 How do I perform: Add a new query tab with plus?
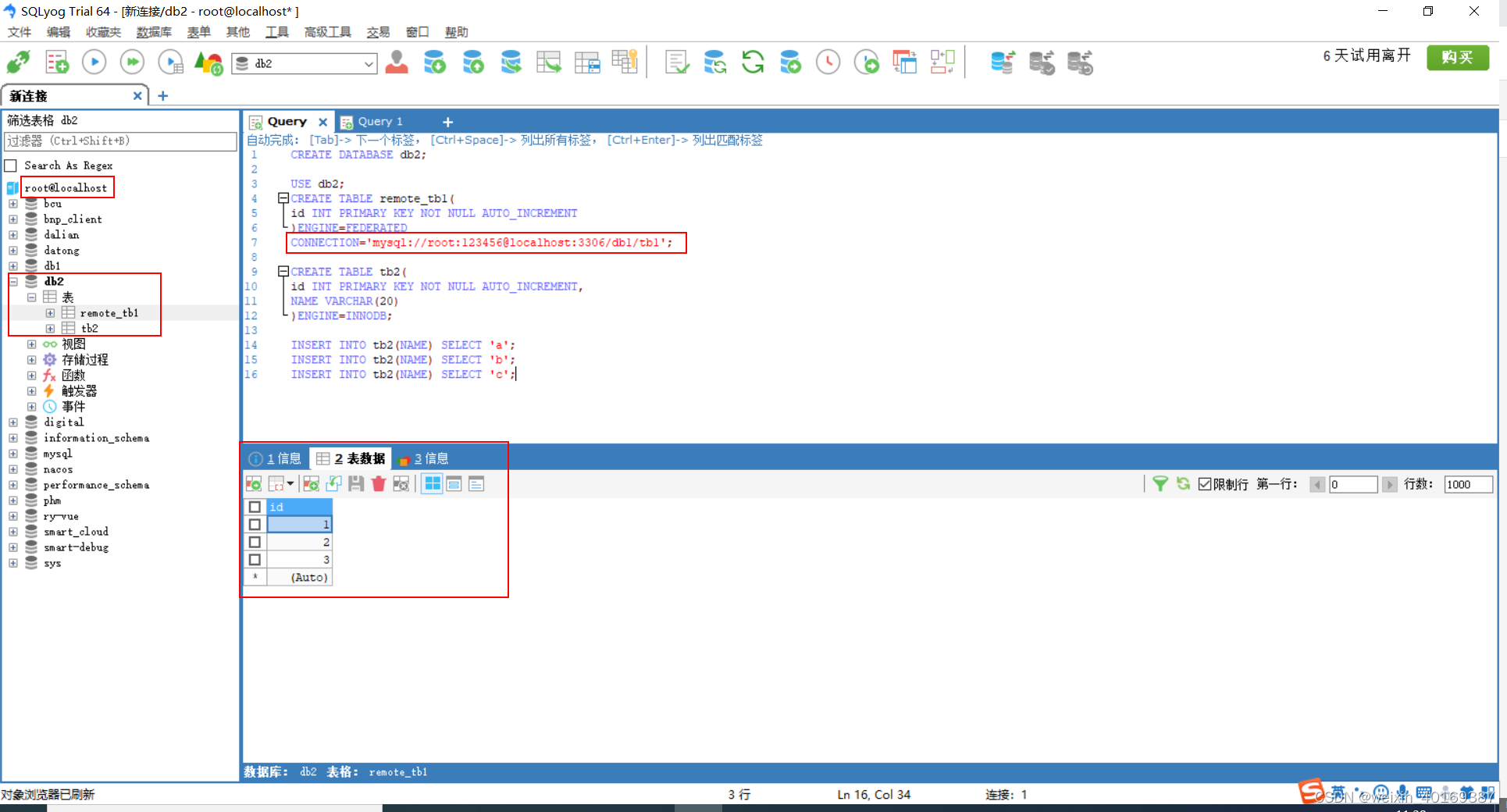click(447, 122)
